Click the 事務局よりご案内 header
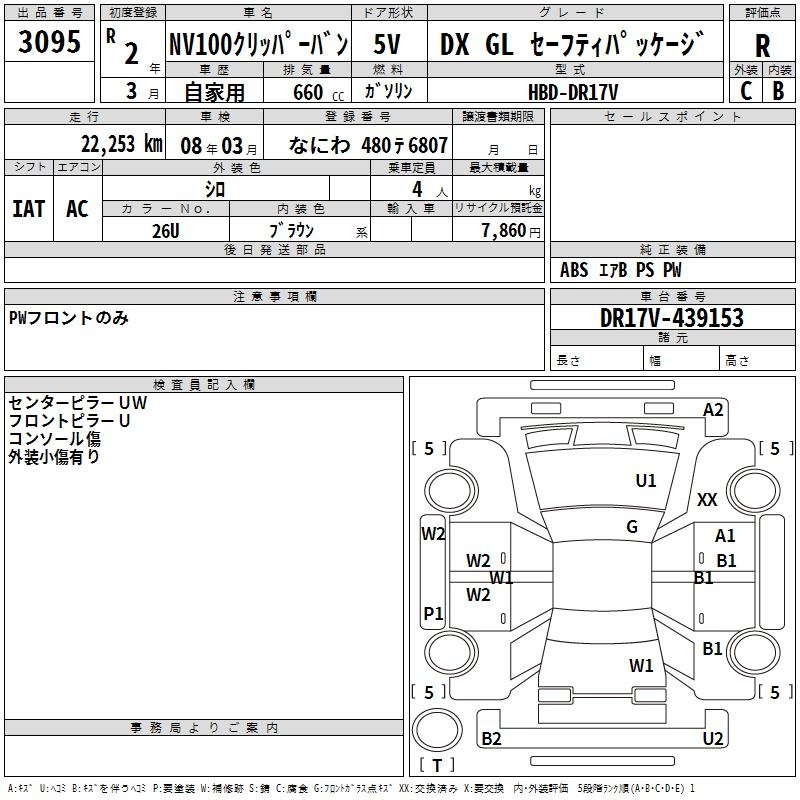The height and width of the screenshot is (800, 800). tap(204, 728)
